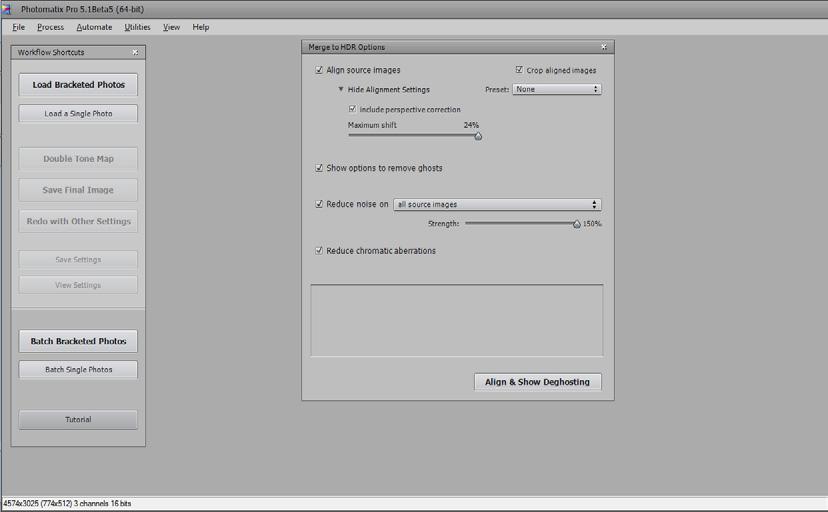
Task: Toggle Crop aligned images checkbox
Action: [x=519, y=70]
